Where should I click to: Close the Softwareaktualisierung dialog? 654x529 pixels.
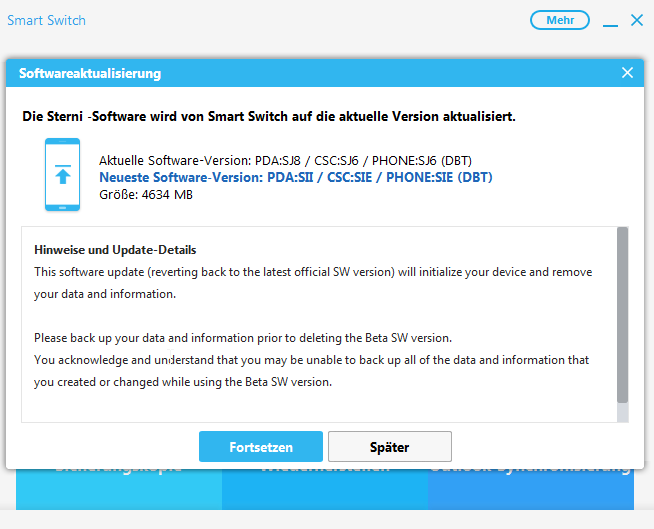coord(627,73)
